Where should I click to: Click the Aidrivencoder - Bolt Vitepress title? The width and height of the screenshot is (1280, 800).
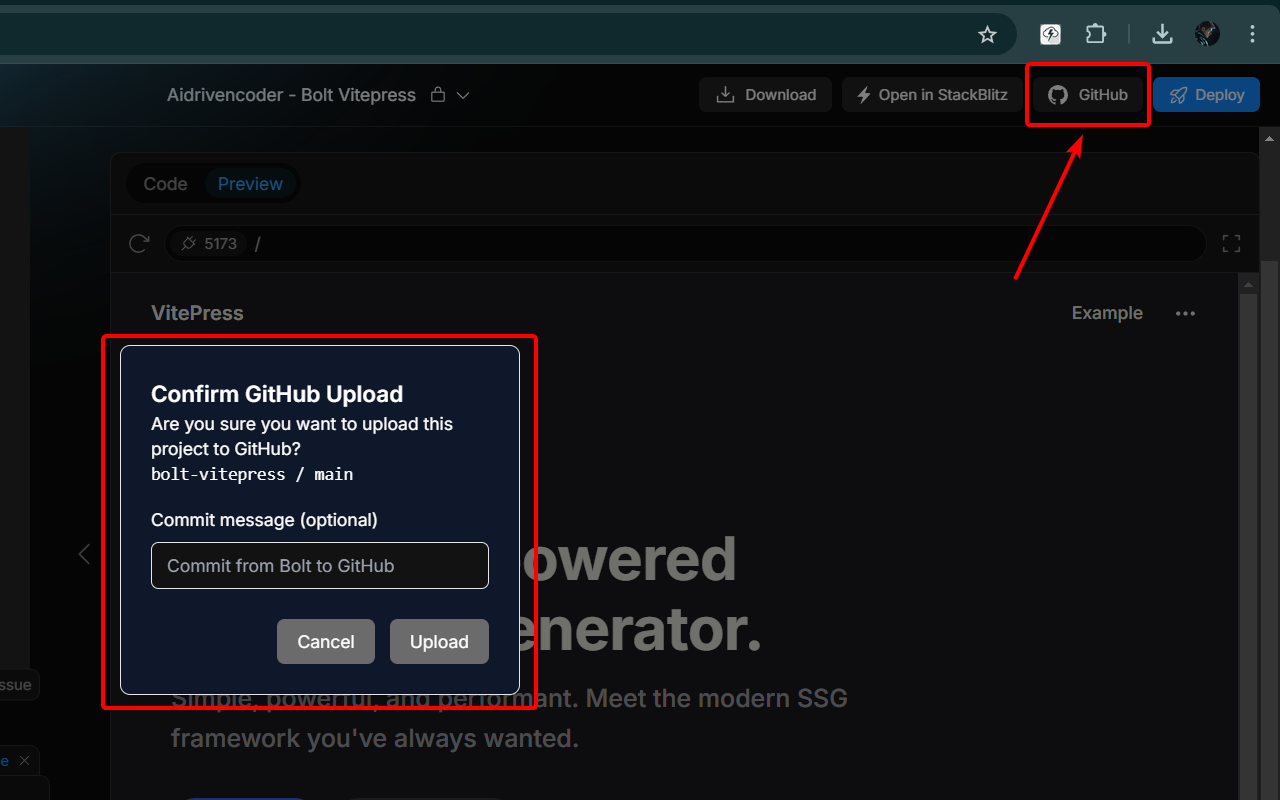(x=291, y=95)
